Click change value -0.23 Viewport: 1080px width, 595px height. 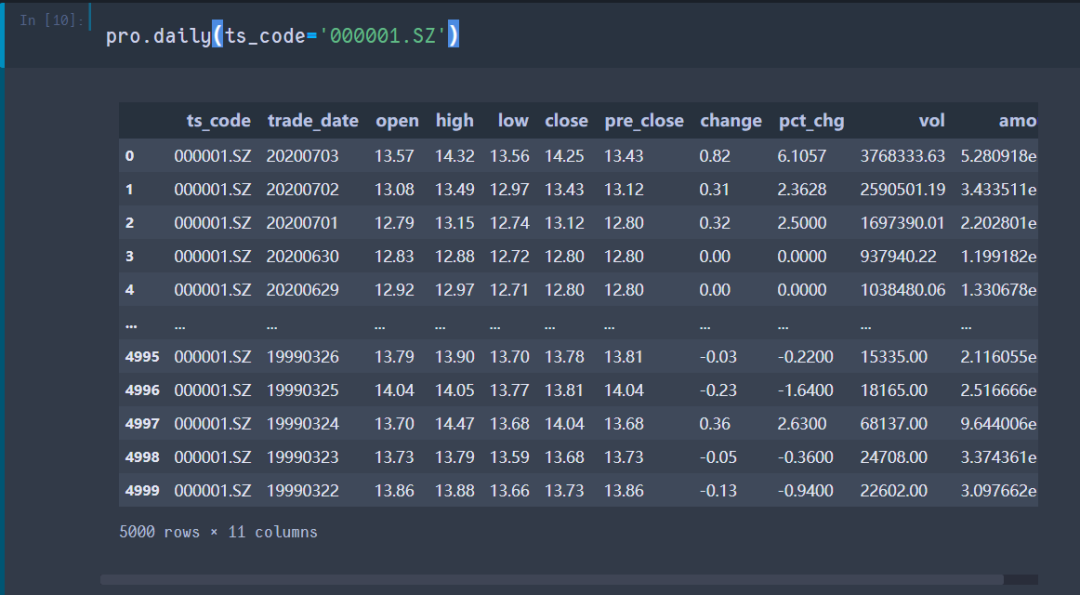point(718,390)
